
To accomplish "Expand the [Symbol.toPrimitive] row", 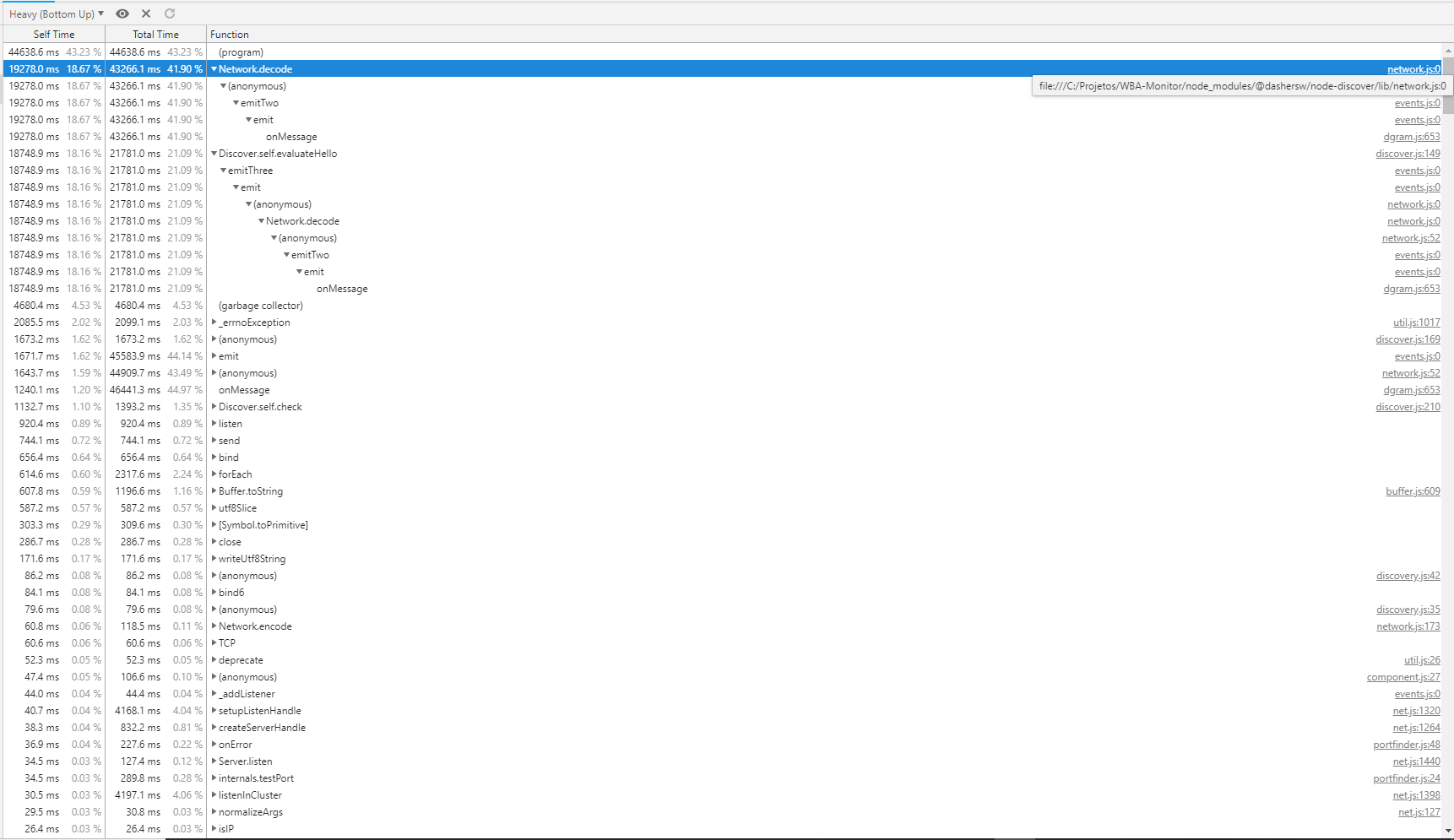I will tap(214, 525).
